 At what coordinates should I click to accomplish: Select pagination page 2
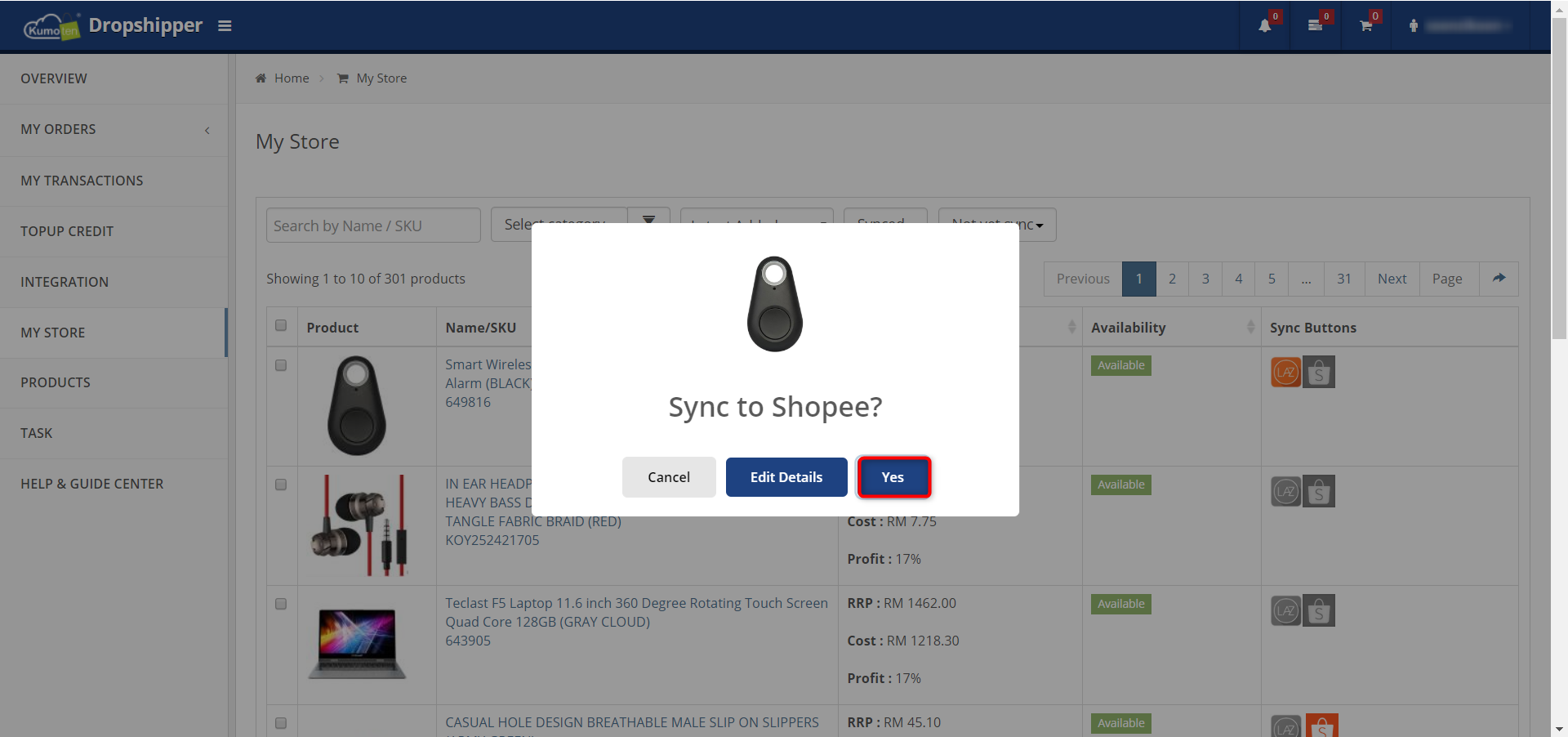click(1172, 279)
